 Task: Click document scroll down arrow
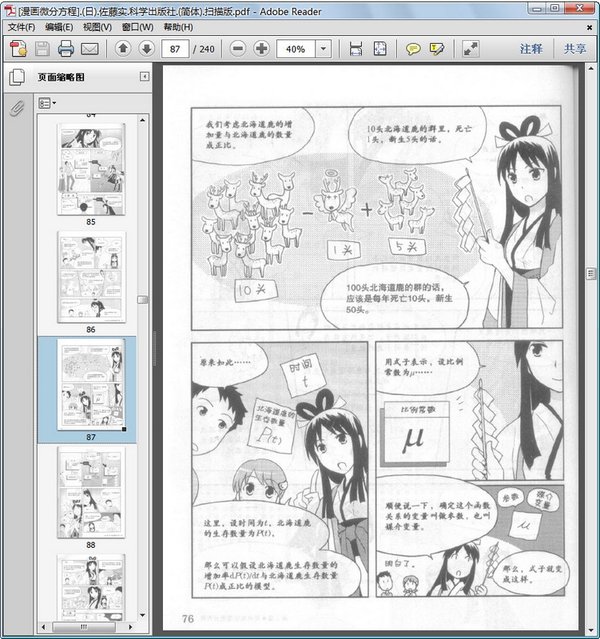[591, 631]
